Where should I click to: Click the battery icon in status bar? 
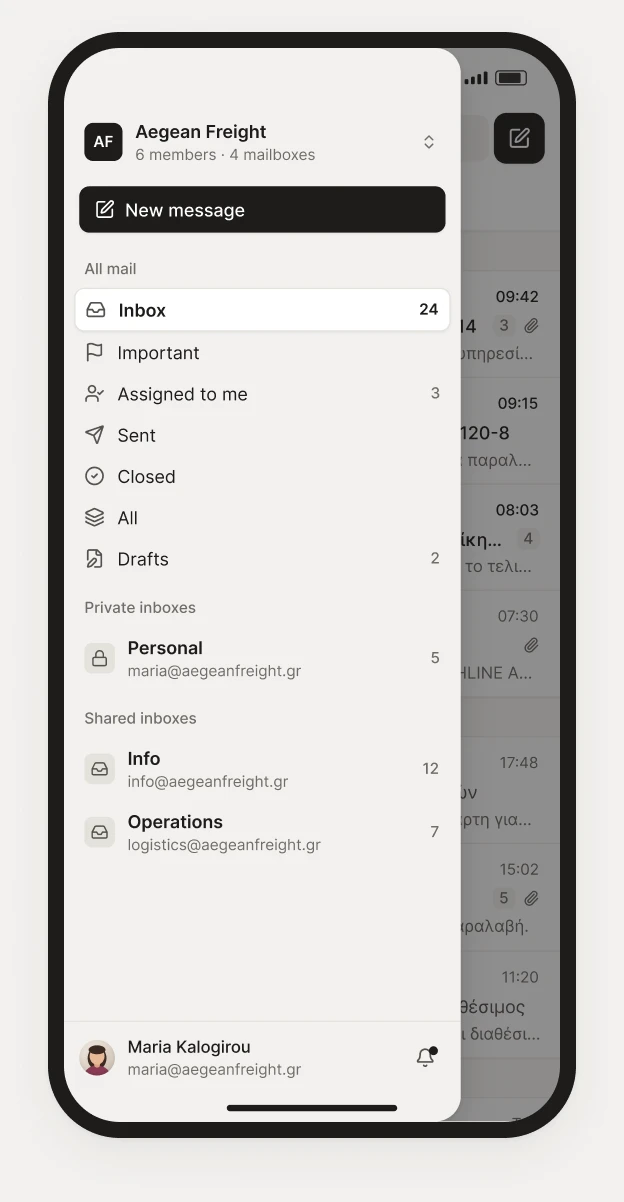pyautogui.click(x=511, y=78)
